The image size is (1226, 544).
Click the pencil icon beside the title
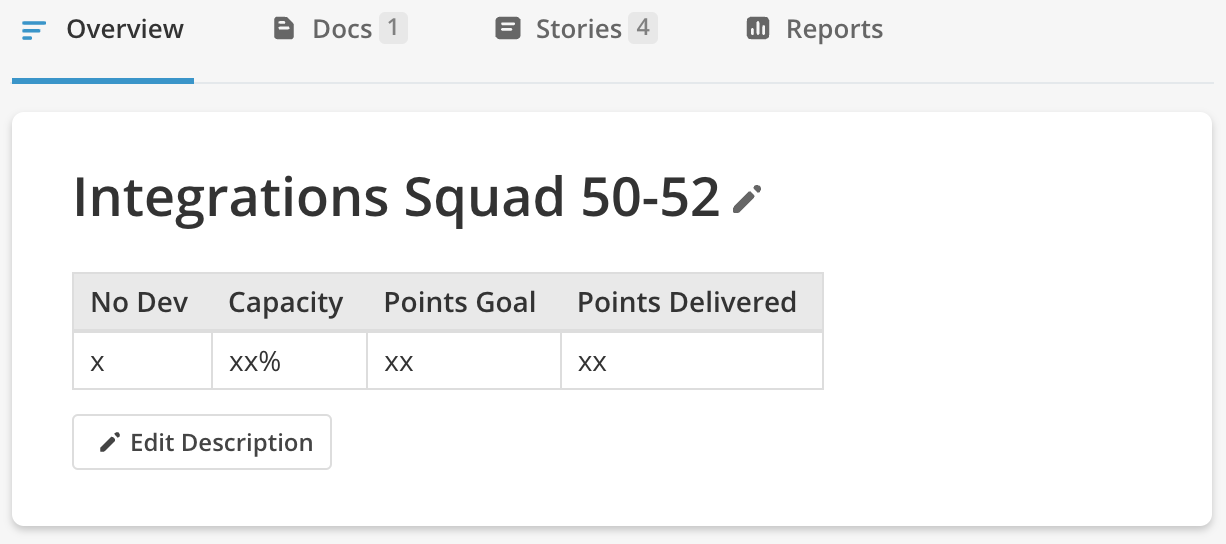click(747, 199)
